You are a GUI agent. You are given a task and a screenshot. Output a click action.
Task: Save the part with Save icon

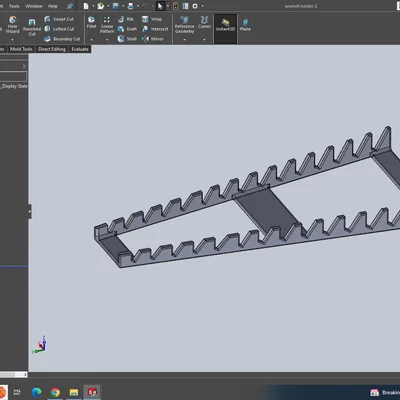click(x=116, y=6)
